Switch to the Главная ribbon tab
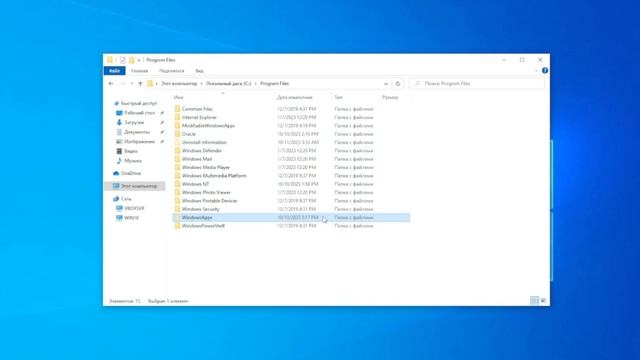640x360 pixels. [139, 71]
